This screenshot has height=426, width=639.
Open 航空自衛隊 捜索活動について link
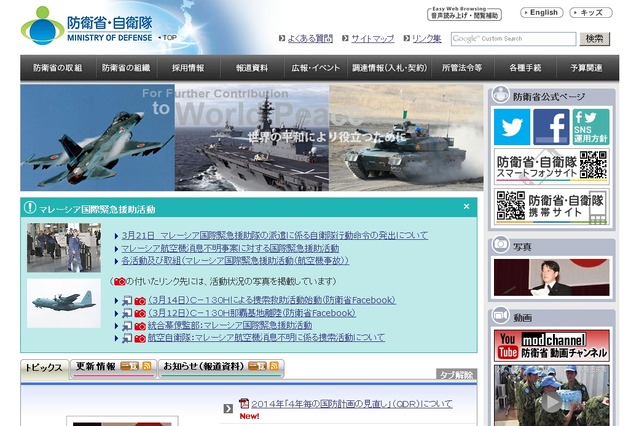[266, 338]
